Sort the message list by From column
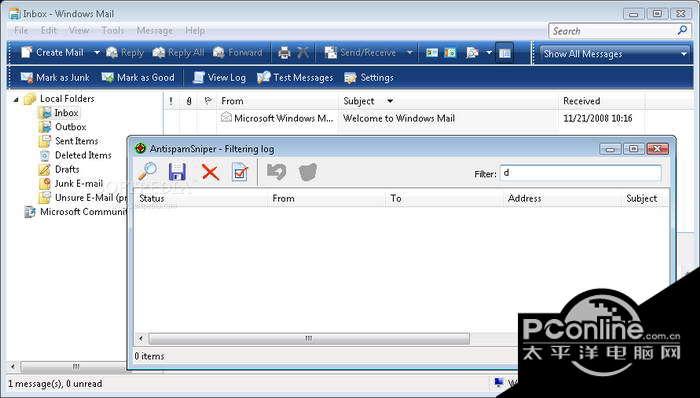Screen dimensions: 700x398 277,101
